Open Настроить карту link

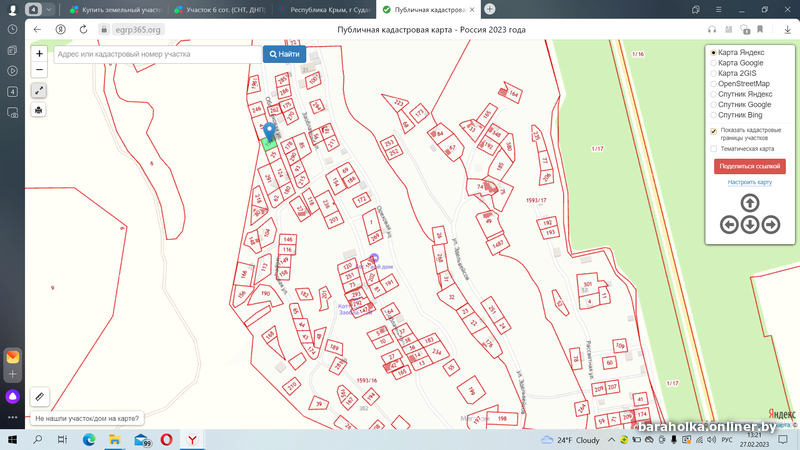[x=749, y=182]
